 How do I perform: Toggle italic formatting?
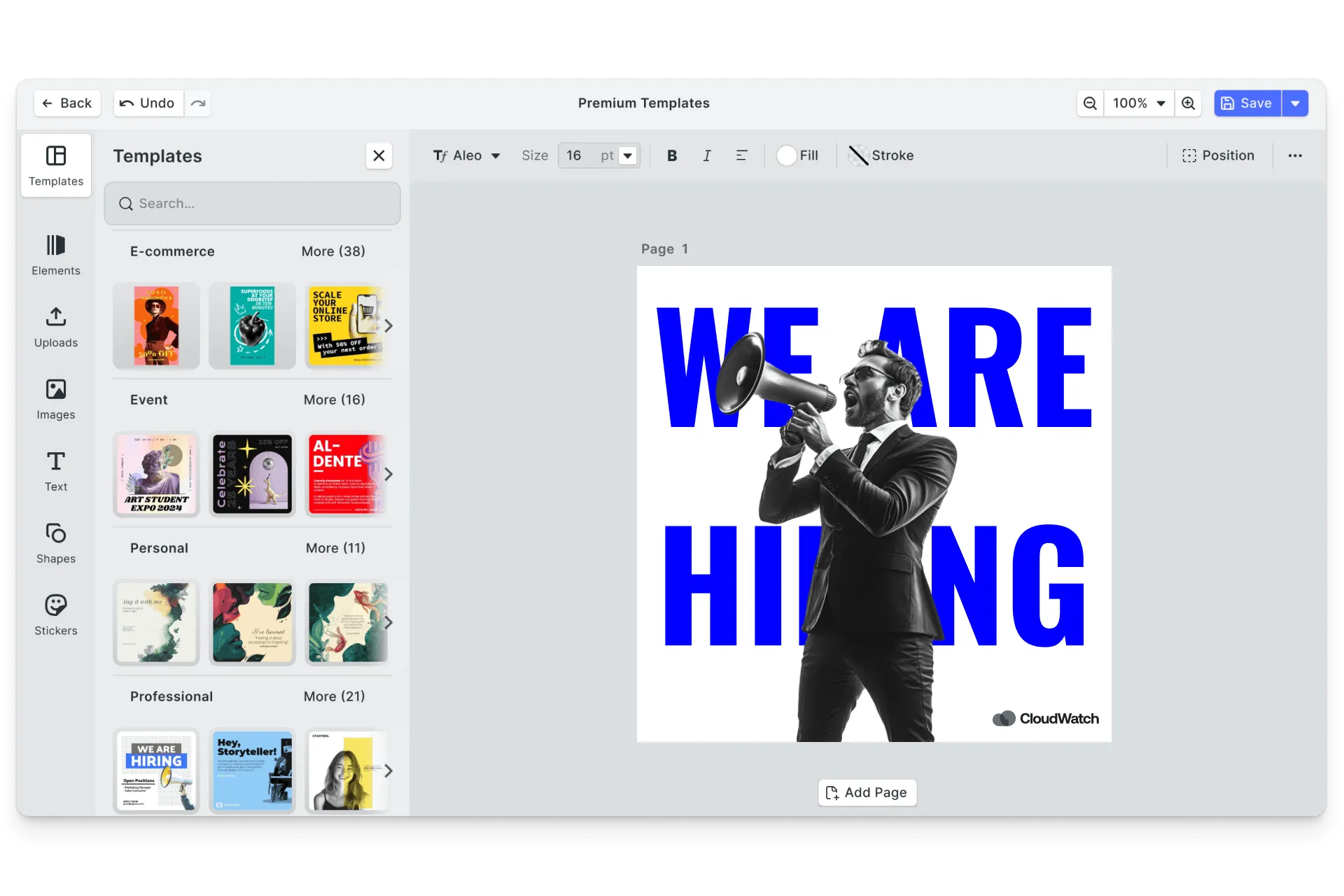(x=707, y=155)
